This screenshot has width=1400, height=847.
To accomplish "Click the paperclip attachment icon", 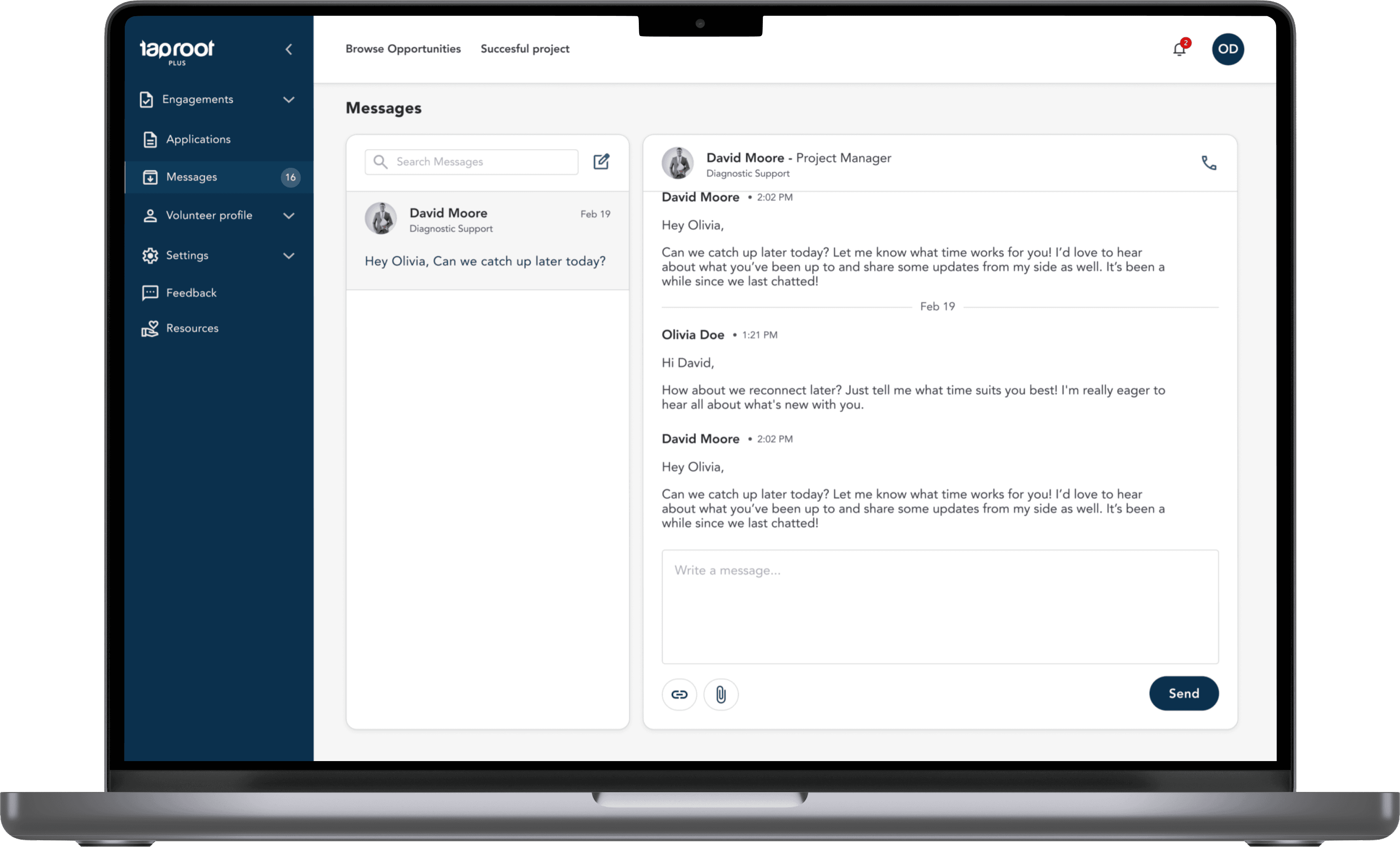I will (x=720, y=694).
